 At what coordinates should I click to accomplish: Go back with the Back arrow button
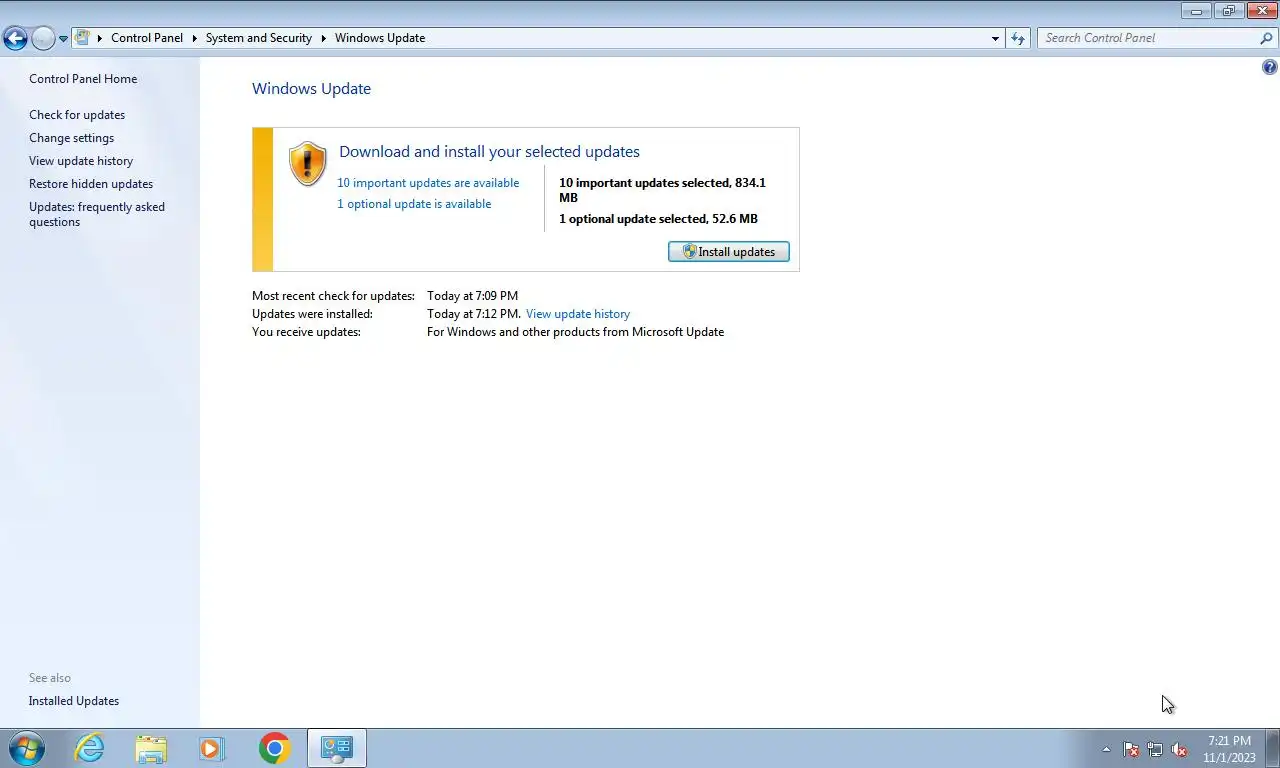(x=15, y=38)
